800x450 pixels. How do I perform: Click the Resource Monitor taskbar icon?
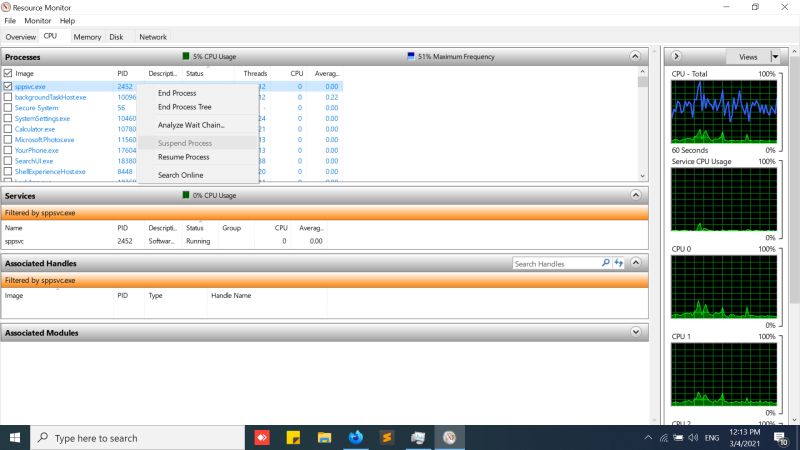tap(449, 438)
